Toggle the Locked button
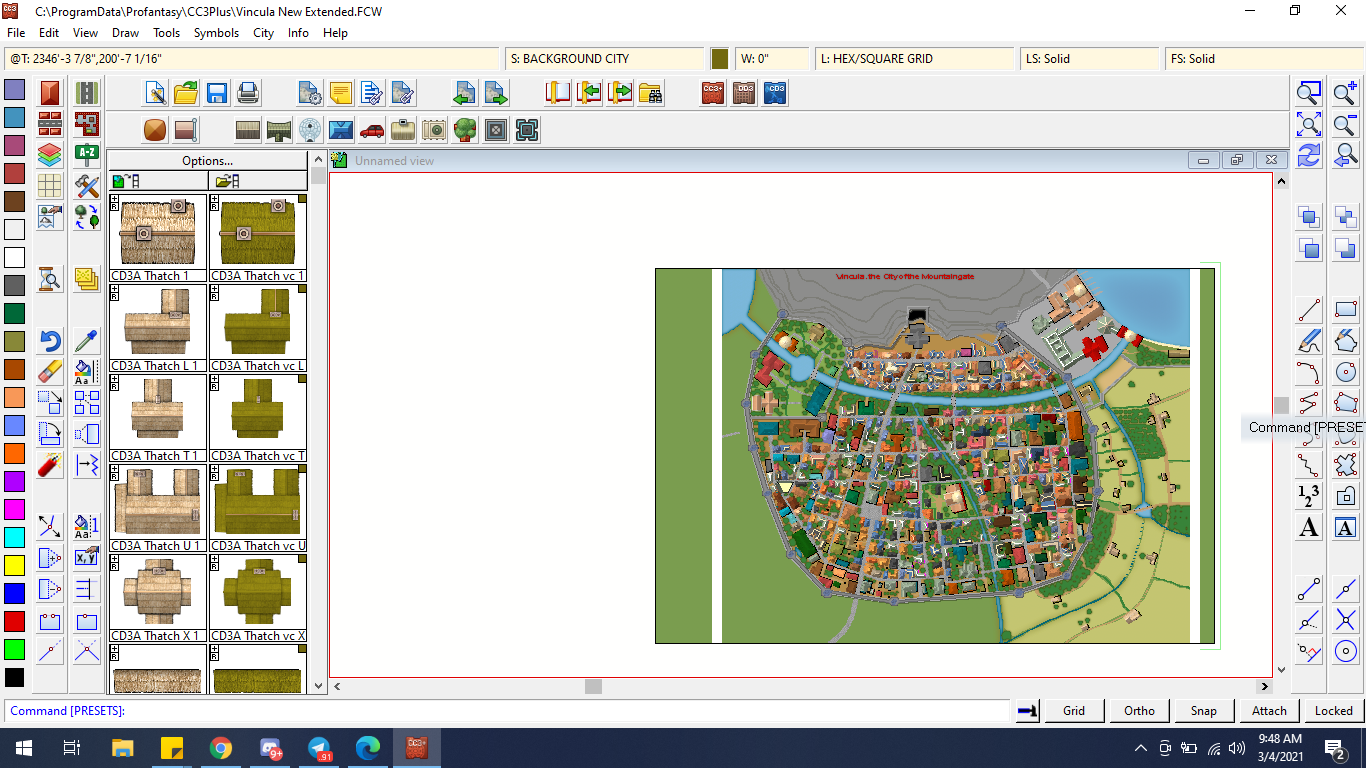 1334,711
